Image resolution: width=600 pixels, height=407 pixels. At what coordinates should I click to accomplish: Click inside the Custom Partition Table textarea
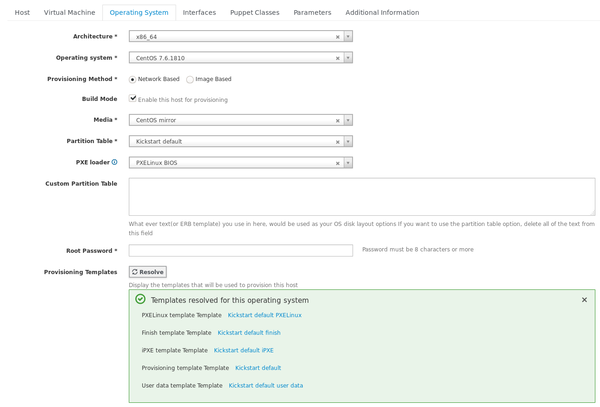(362, 197)
